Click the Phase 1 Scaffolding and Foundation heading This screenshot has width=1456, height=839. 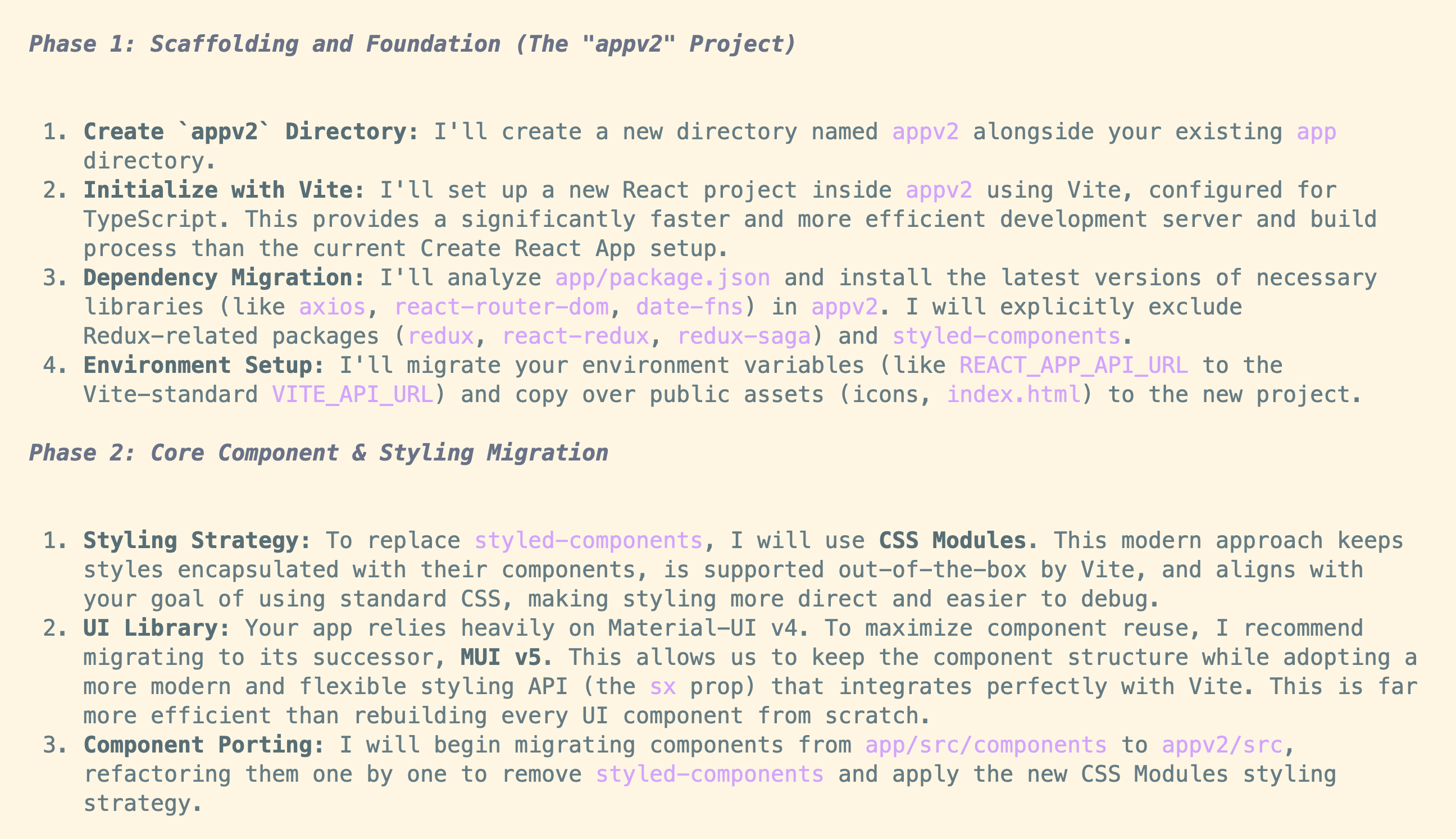pos(413,44)
